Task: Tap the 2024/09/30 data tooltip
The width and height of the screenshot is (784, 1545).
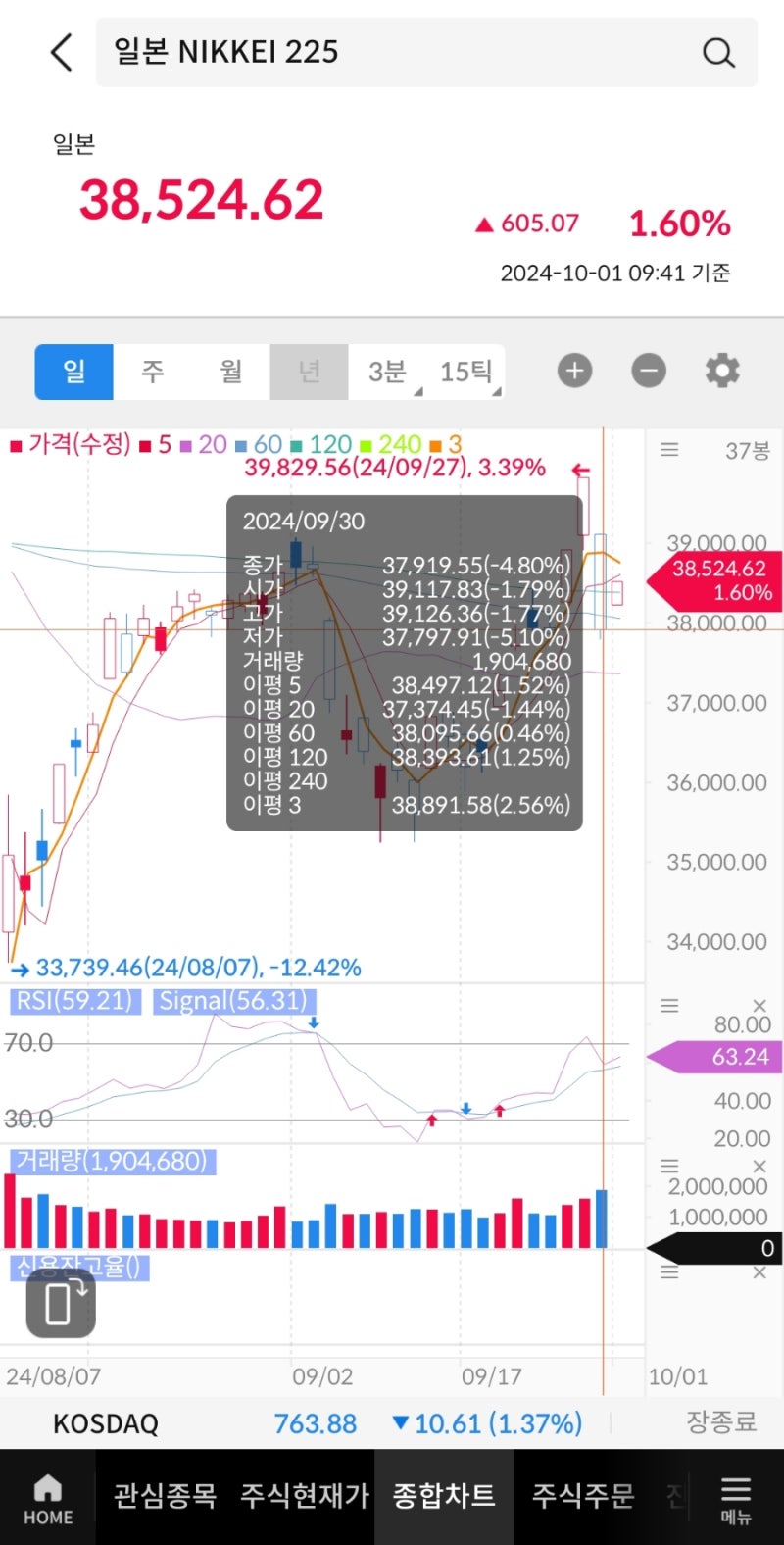Action: (x=405, y=664)
